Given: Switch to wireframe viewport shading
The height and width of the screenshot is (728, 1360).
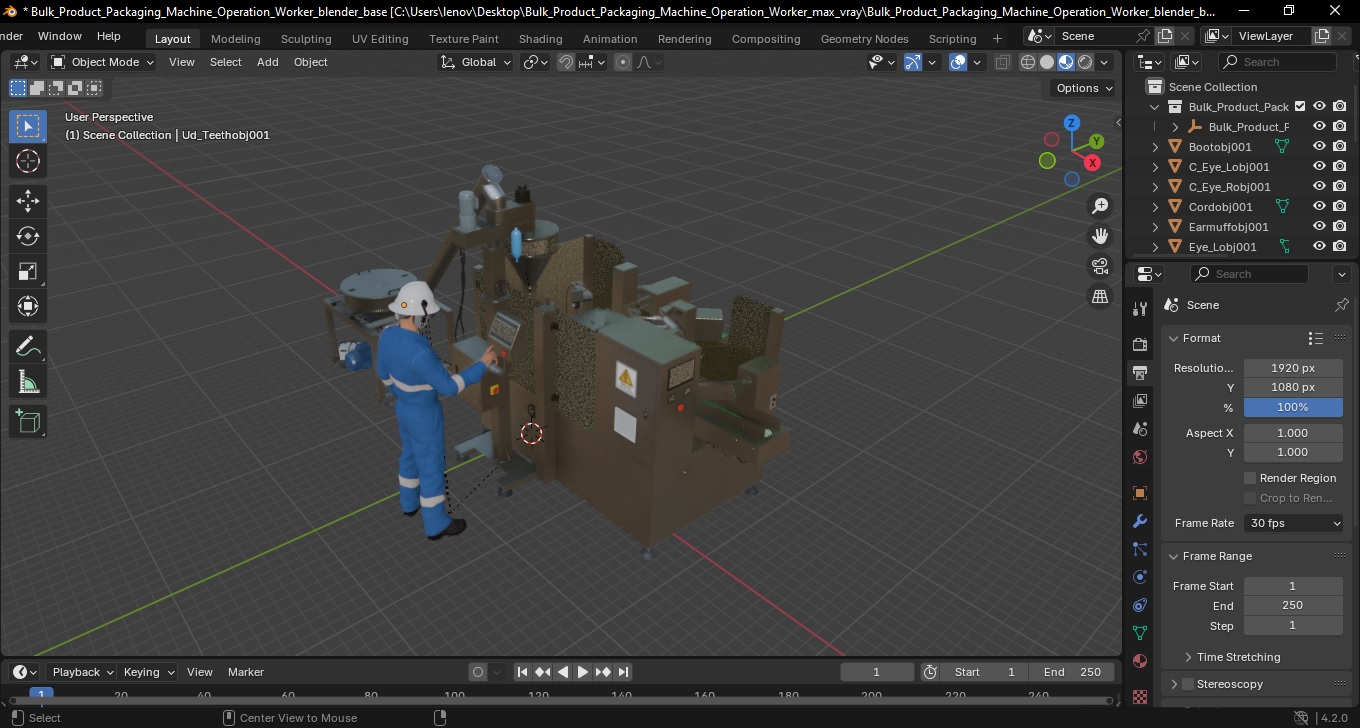Looking at the screenshot, I should [x=1028, y=62].
